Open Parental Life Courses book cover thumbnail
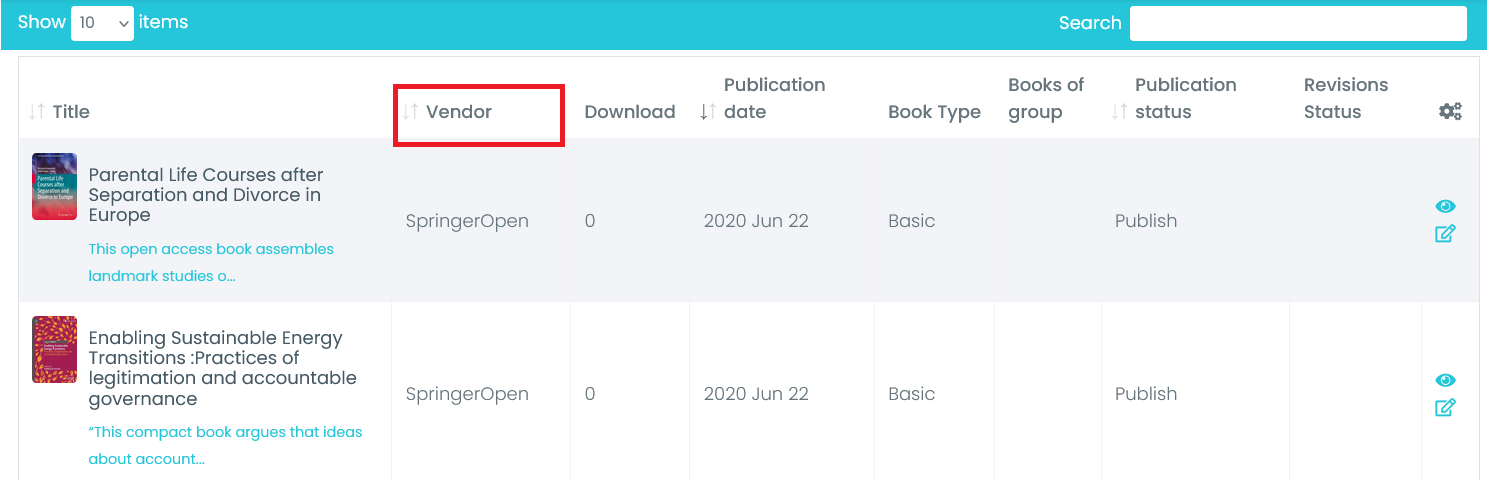This screenshot has height=483, width=1487. coord(54,186)
